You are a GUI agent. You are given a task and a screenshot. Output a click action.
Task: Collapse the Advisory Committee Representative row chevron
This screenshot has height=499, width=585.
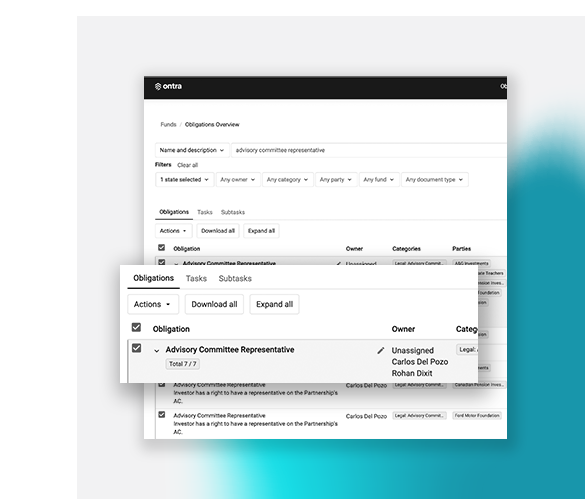pyautogui.click(x=157, y=350)
